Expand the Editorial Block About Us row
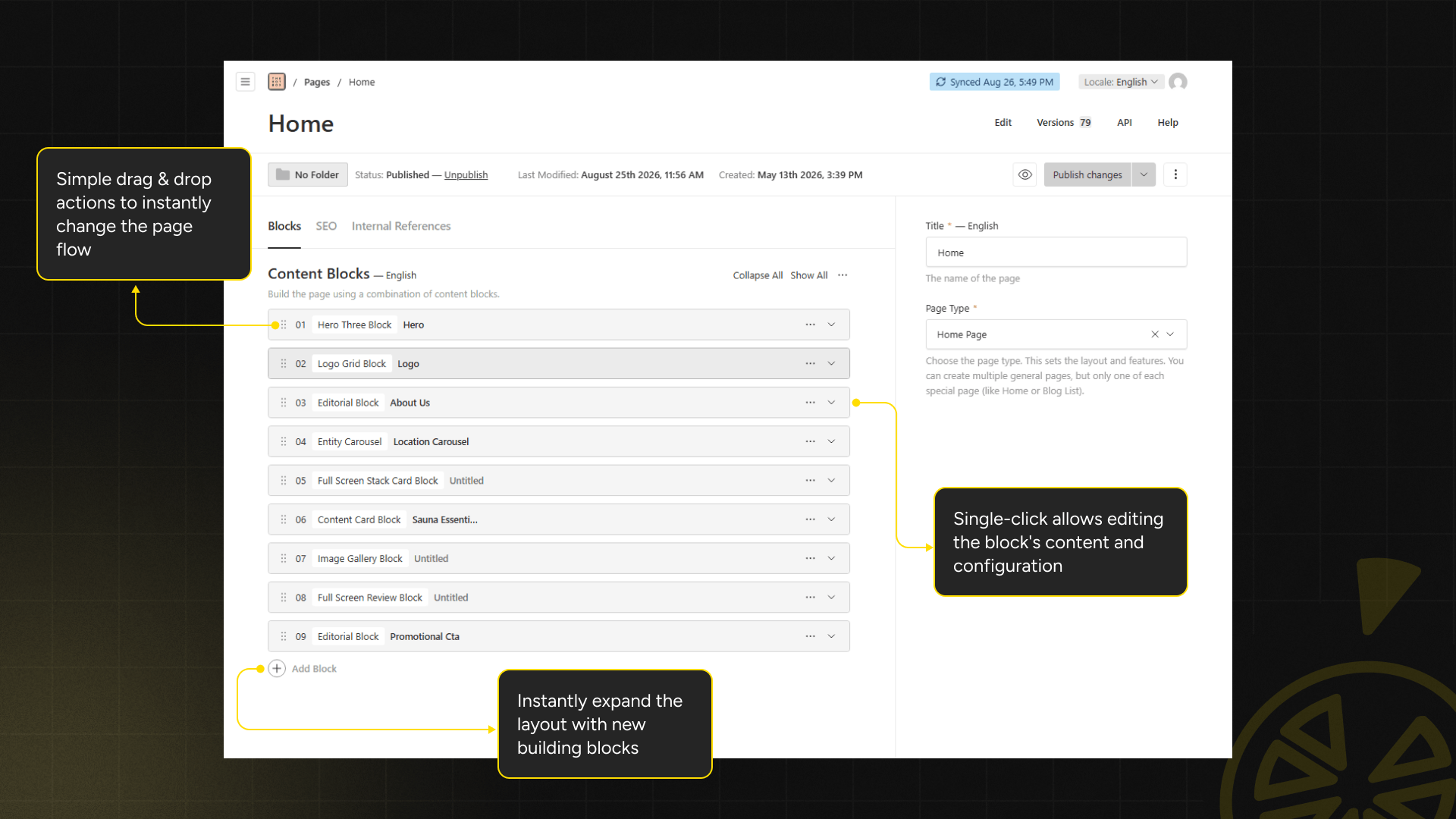The width and height of the screenshot is (1456, 819). 831,403
